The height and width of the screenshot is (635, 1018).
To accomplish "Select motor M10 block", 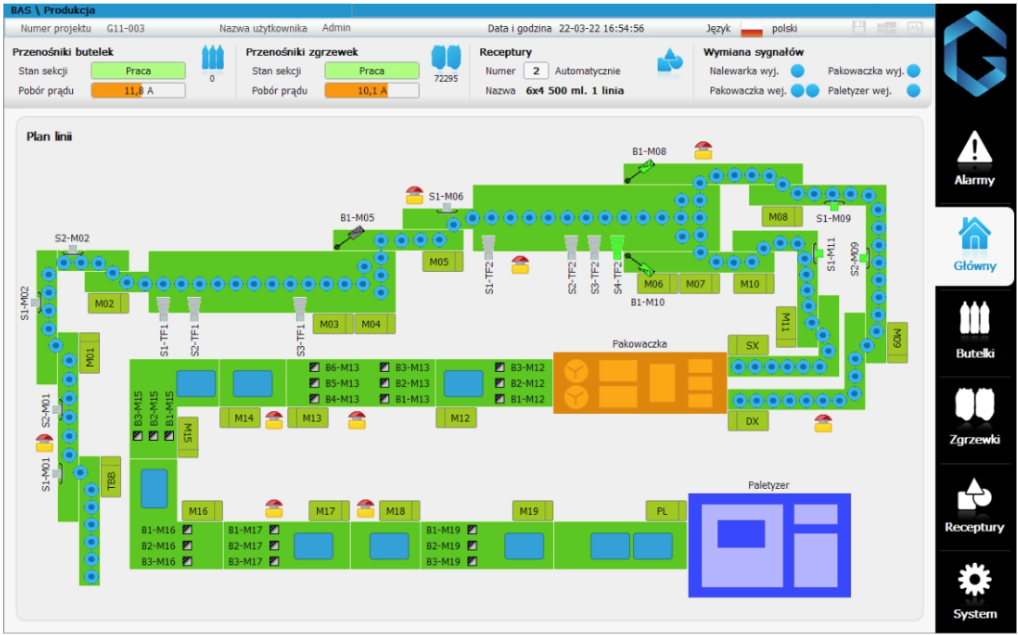I will click(753, 284).
